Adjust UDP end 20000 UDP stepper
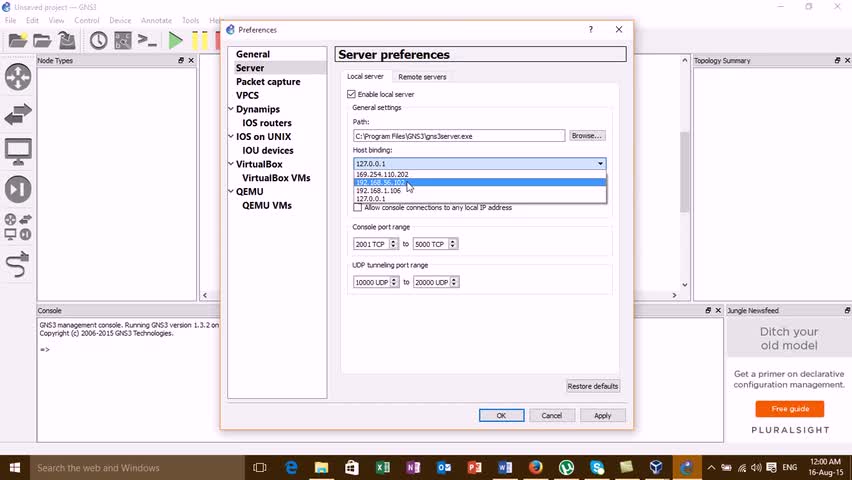Viewport: 852px width, 480px height. coord(454,282)
